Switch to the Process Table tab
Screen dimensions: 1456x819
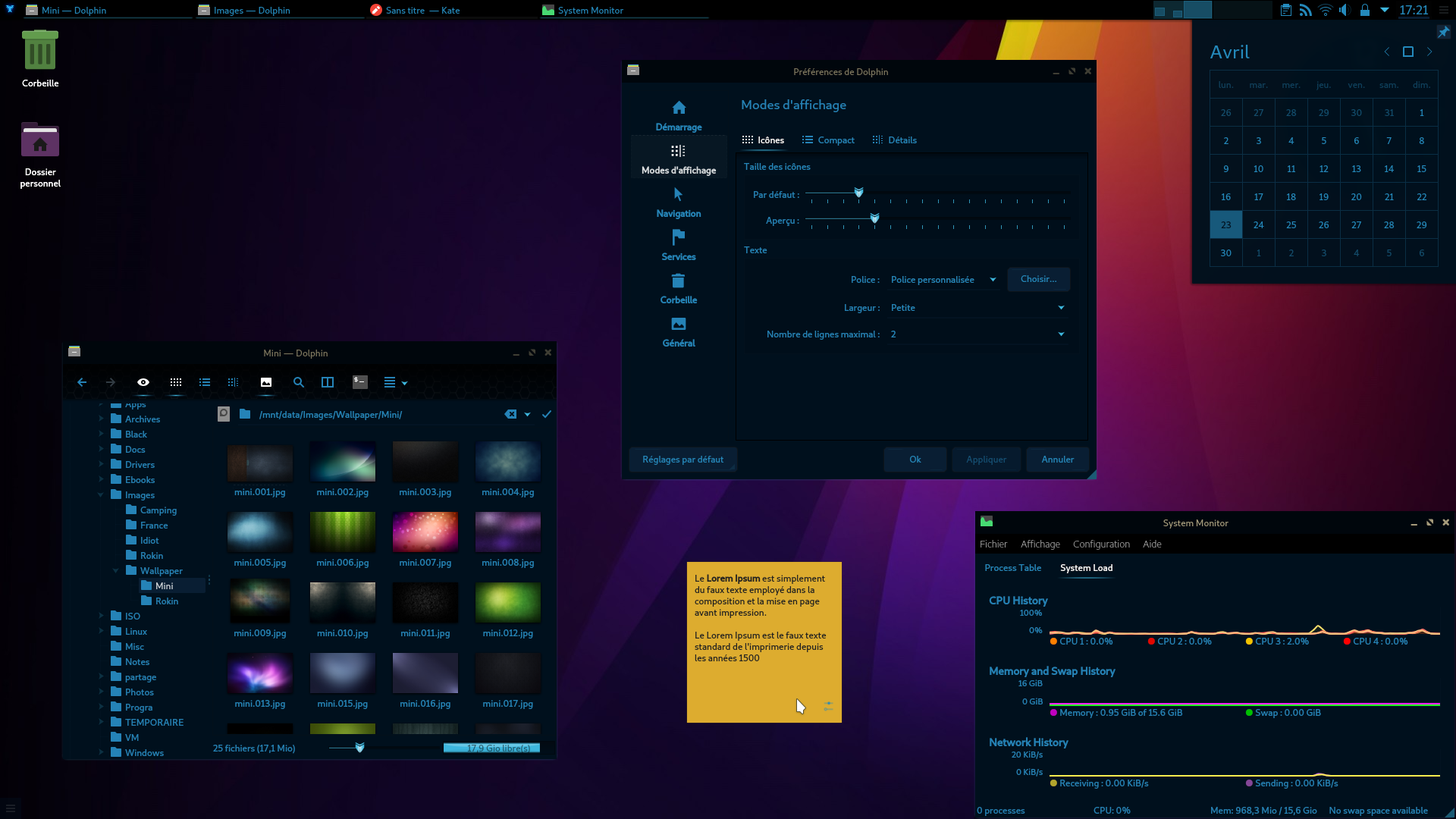[x=1012, y=568]
